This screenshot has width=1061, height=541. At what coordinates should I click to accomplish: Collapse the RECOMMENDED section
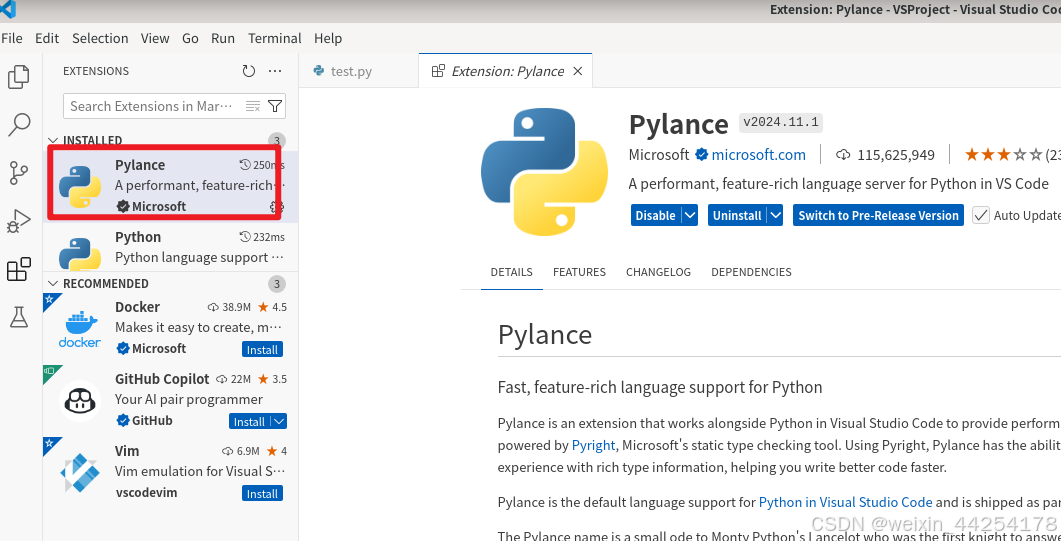53,283
